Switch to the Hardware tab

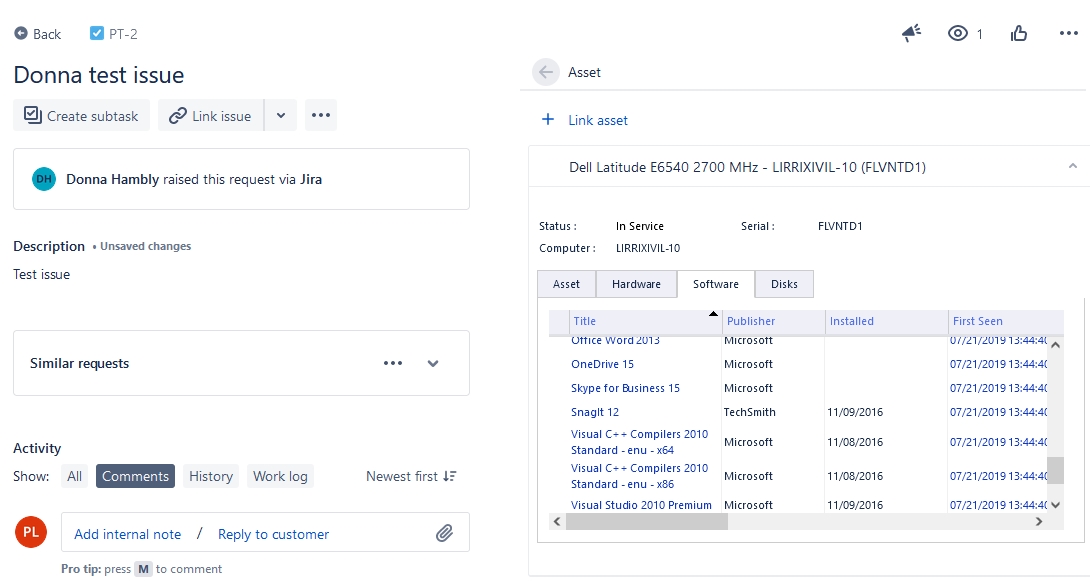point(636,284)
